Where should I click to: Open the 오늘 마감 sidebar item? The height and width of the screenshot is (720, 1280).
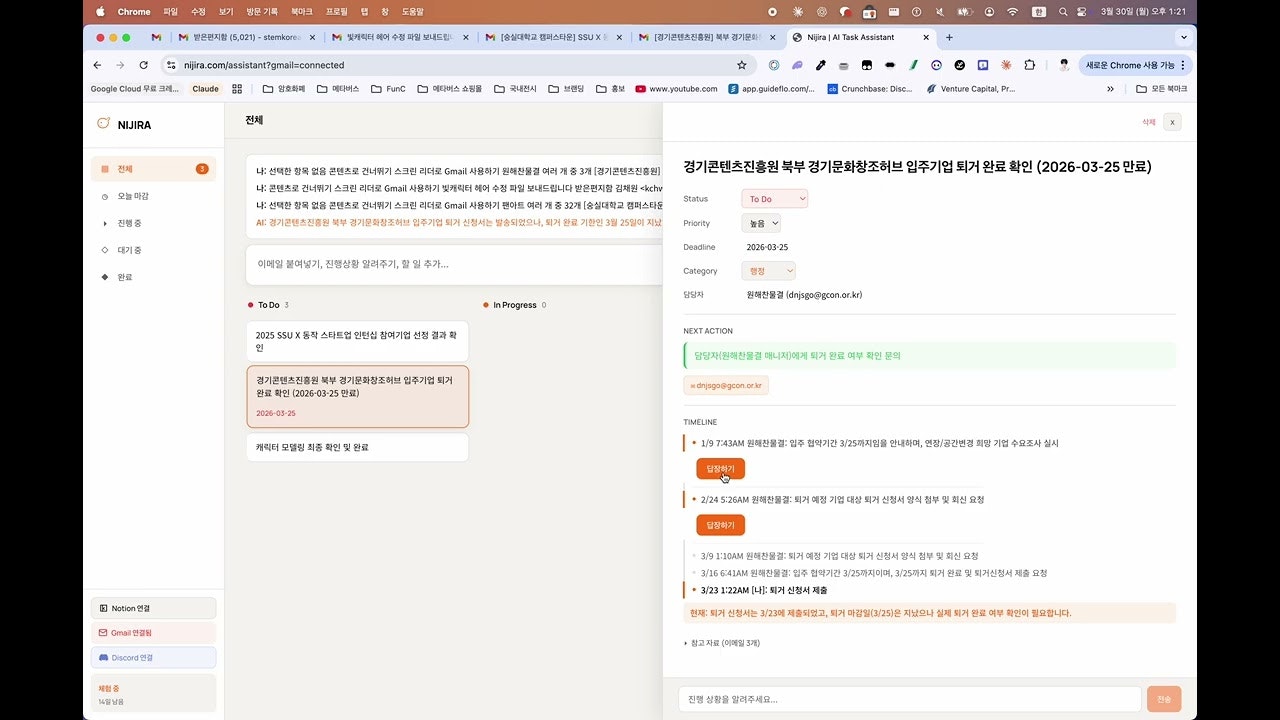click(153, 196)
